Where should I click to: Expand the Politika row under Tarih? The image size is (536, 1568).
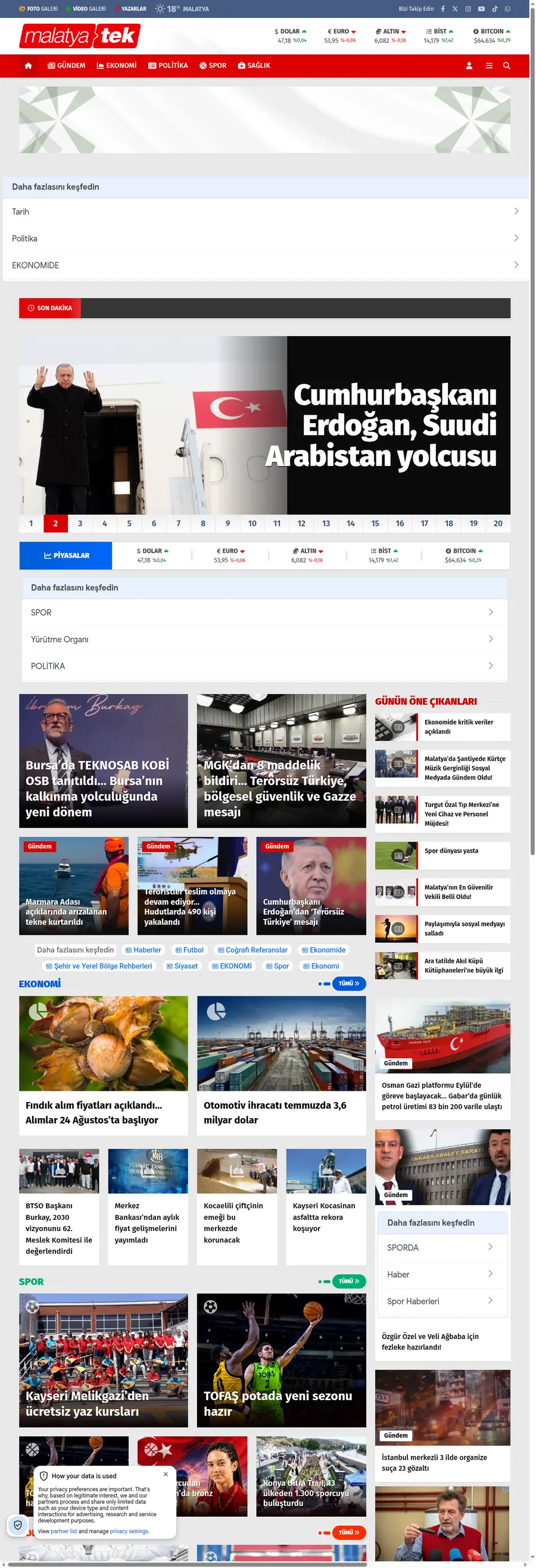click(x=266, y=239)
